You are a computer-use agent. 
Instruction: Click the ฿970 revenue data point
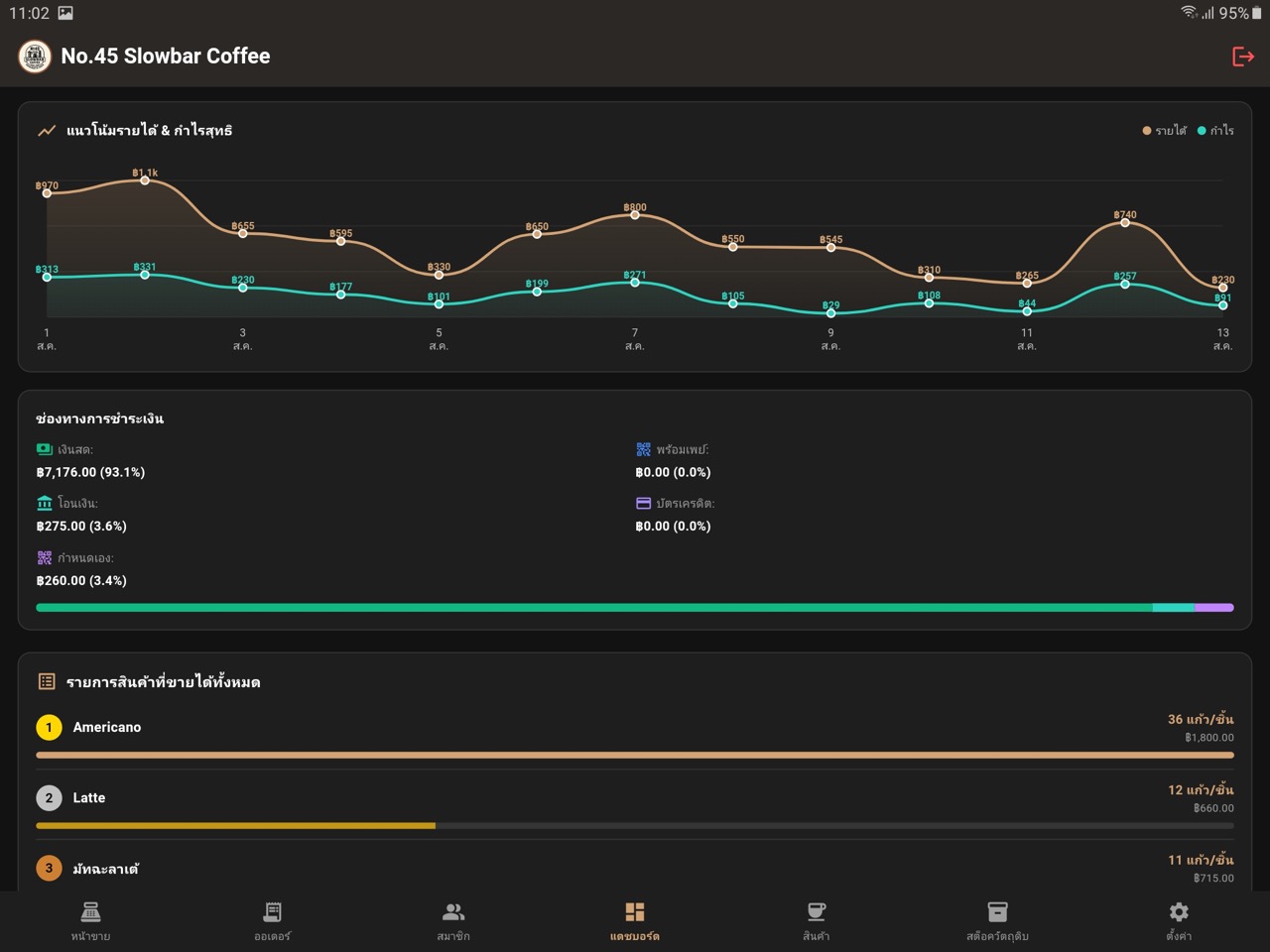tap(47, 193)
